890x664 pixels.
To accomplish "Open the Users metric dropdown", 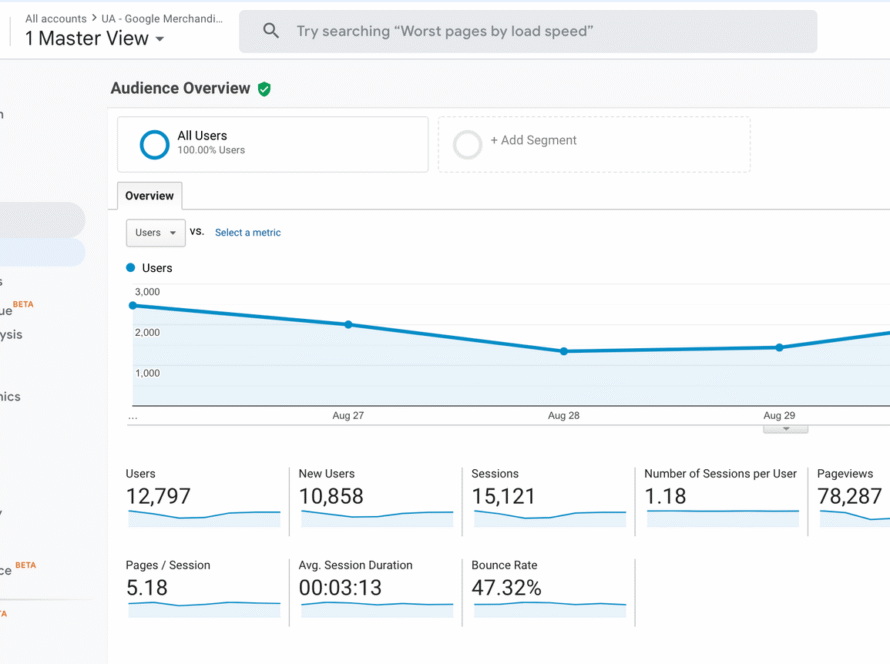I will coord(155,232).
